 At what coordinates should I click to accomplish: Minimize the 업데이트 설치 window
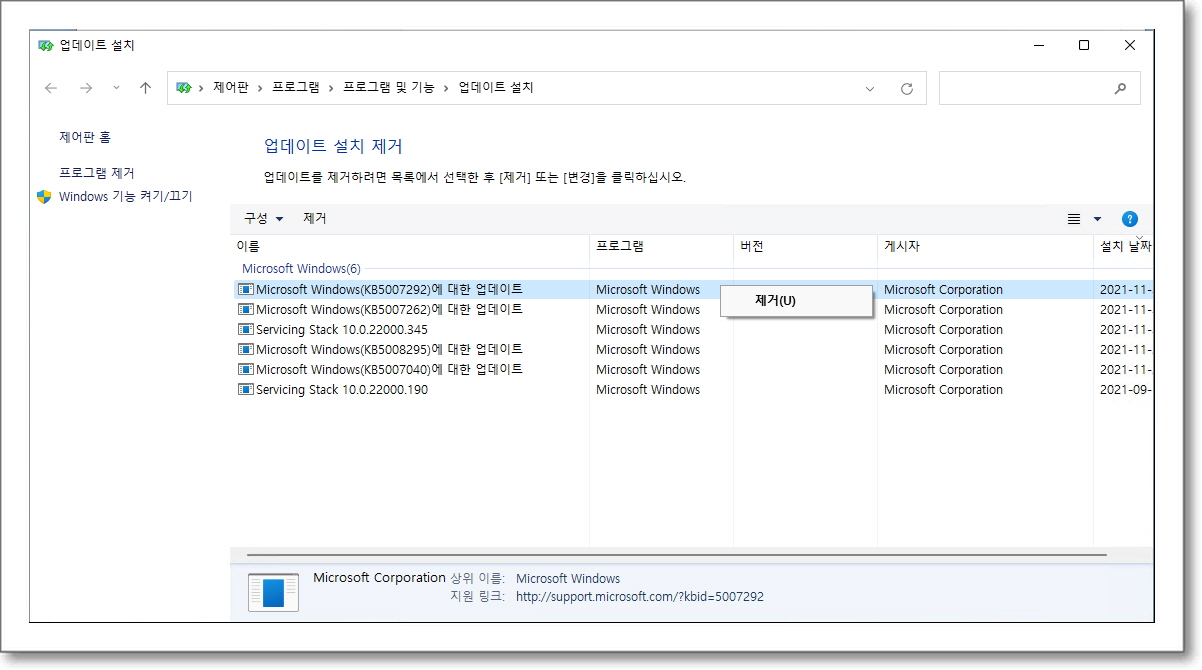(x=1038, y=45)
